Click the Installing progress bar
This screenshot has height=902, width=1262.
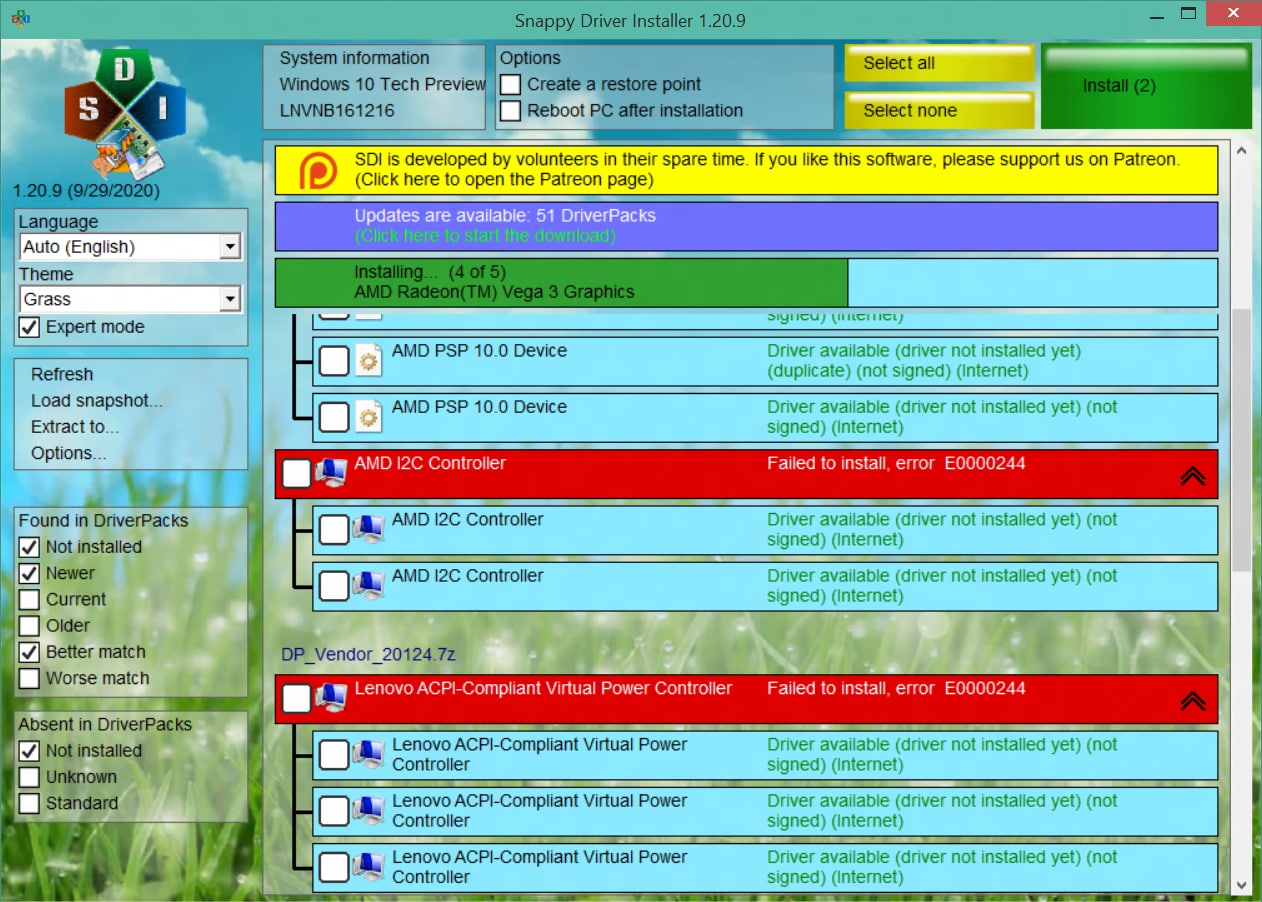pyautogui.click(x=746, y=283)
